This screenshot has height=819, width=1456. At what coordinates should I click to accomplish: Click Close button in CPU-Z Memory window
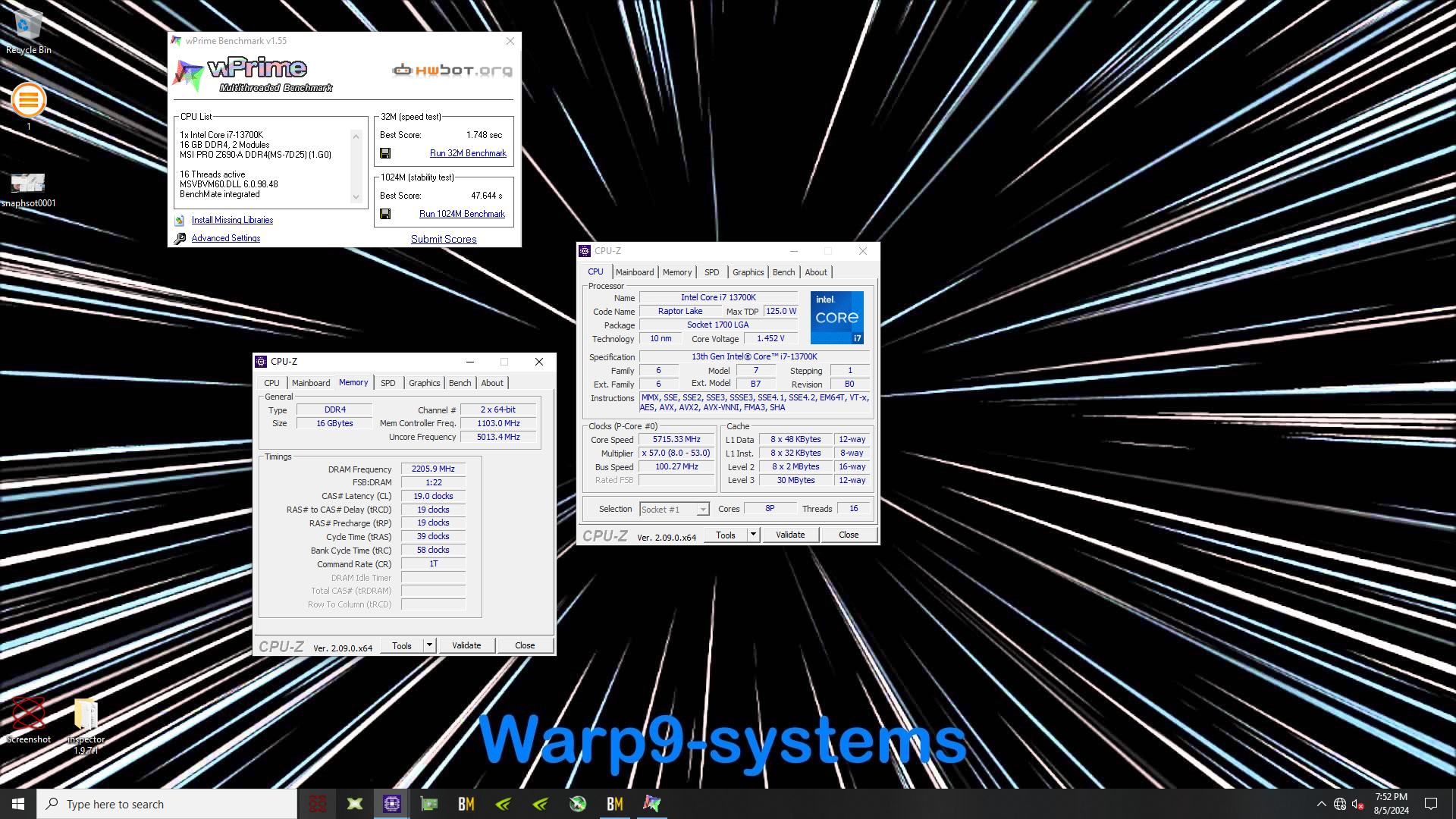525,645
